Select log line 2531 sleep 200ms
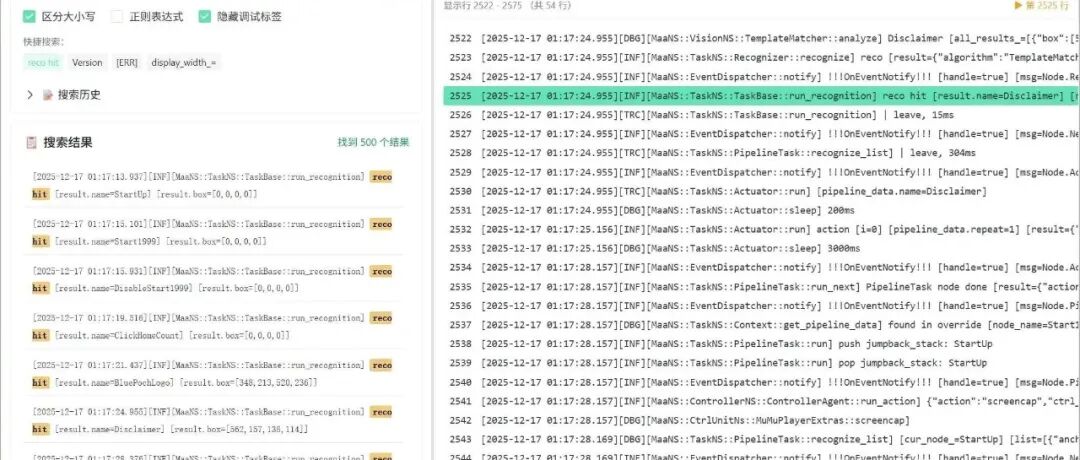1080x460 pixels. tap(762, 210)
